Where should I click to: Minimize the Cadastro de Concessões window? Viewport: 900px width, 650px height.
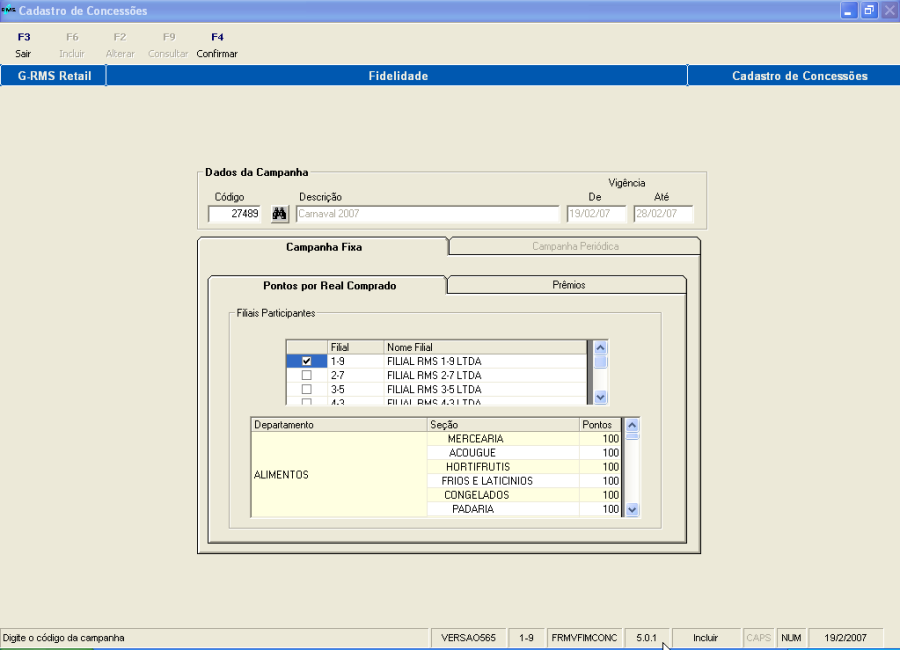pos(849,10)
